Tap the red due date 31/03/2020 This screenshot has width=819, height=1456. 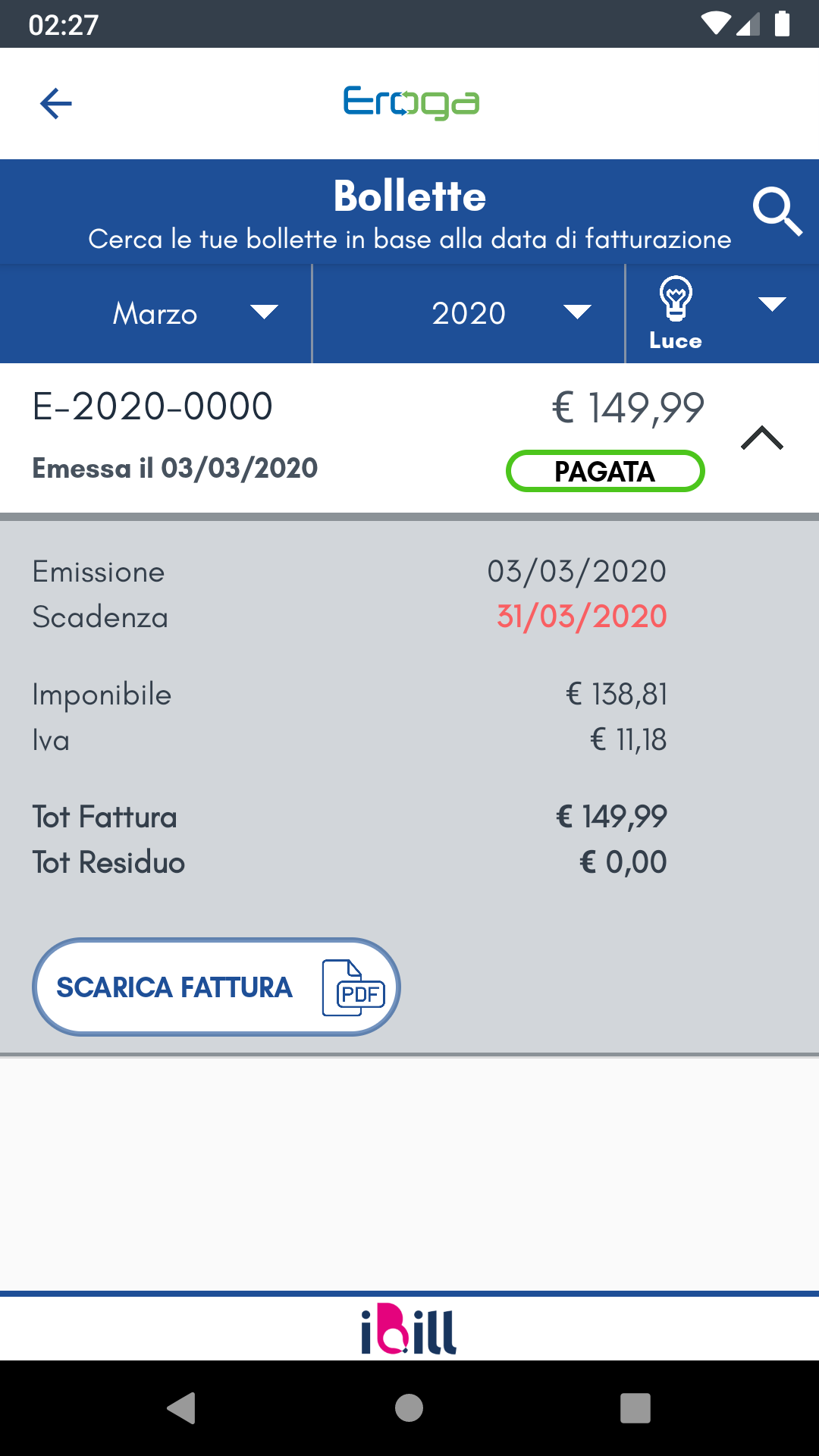pos(582,617)
